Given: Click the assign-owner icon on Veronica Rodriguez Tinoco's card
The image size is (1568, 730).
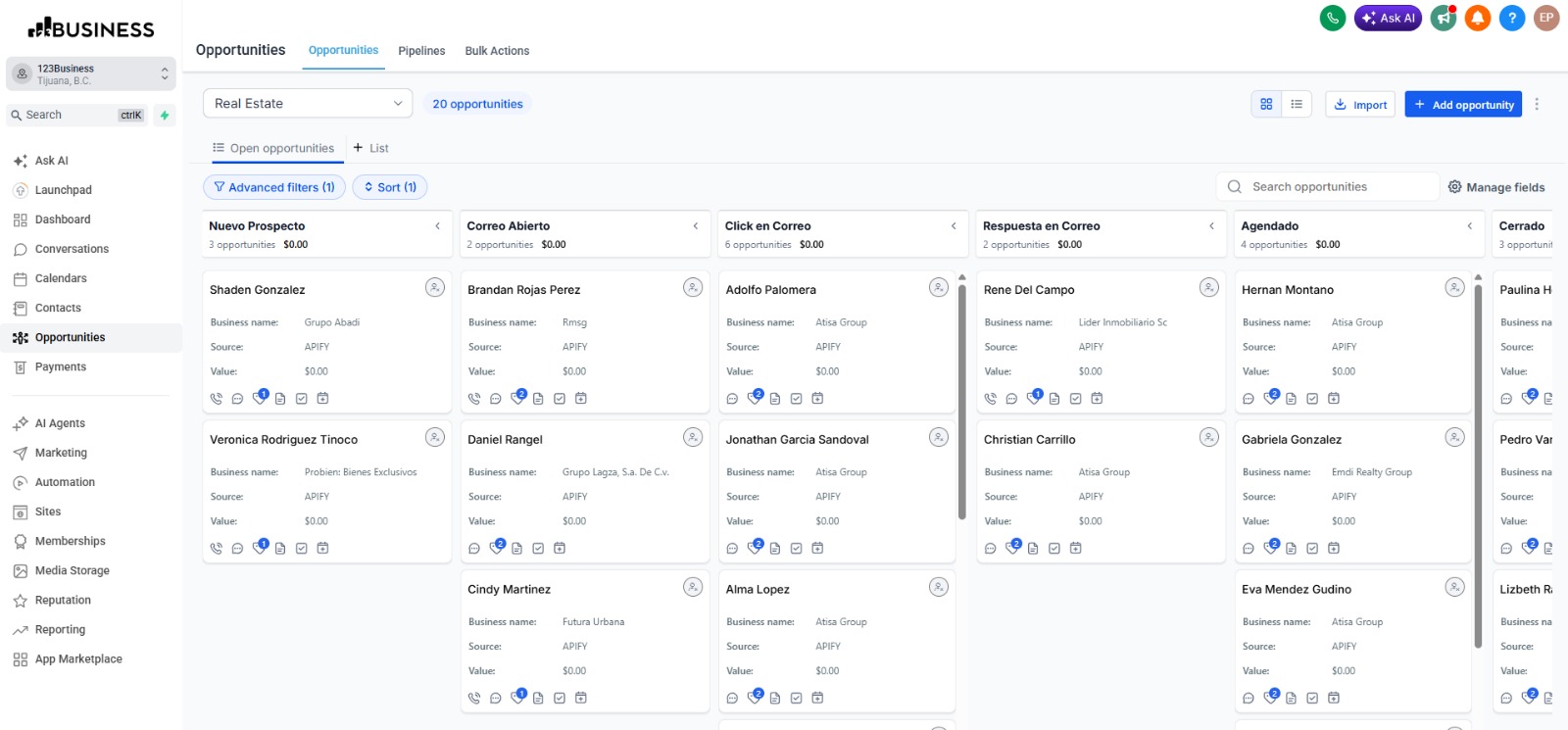Looking at the screenshot, I should [435, 437].
